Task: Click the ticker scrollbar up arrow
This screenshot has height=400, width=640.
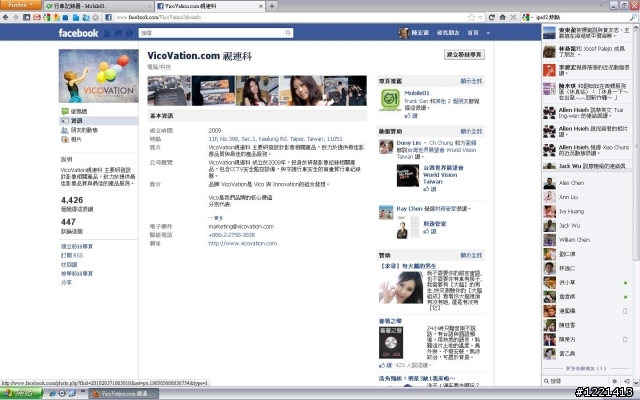Action: (x=636, y=27)
